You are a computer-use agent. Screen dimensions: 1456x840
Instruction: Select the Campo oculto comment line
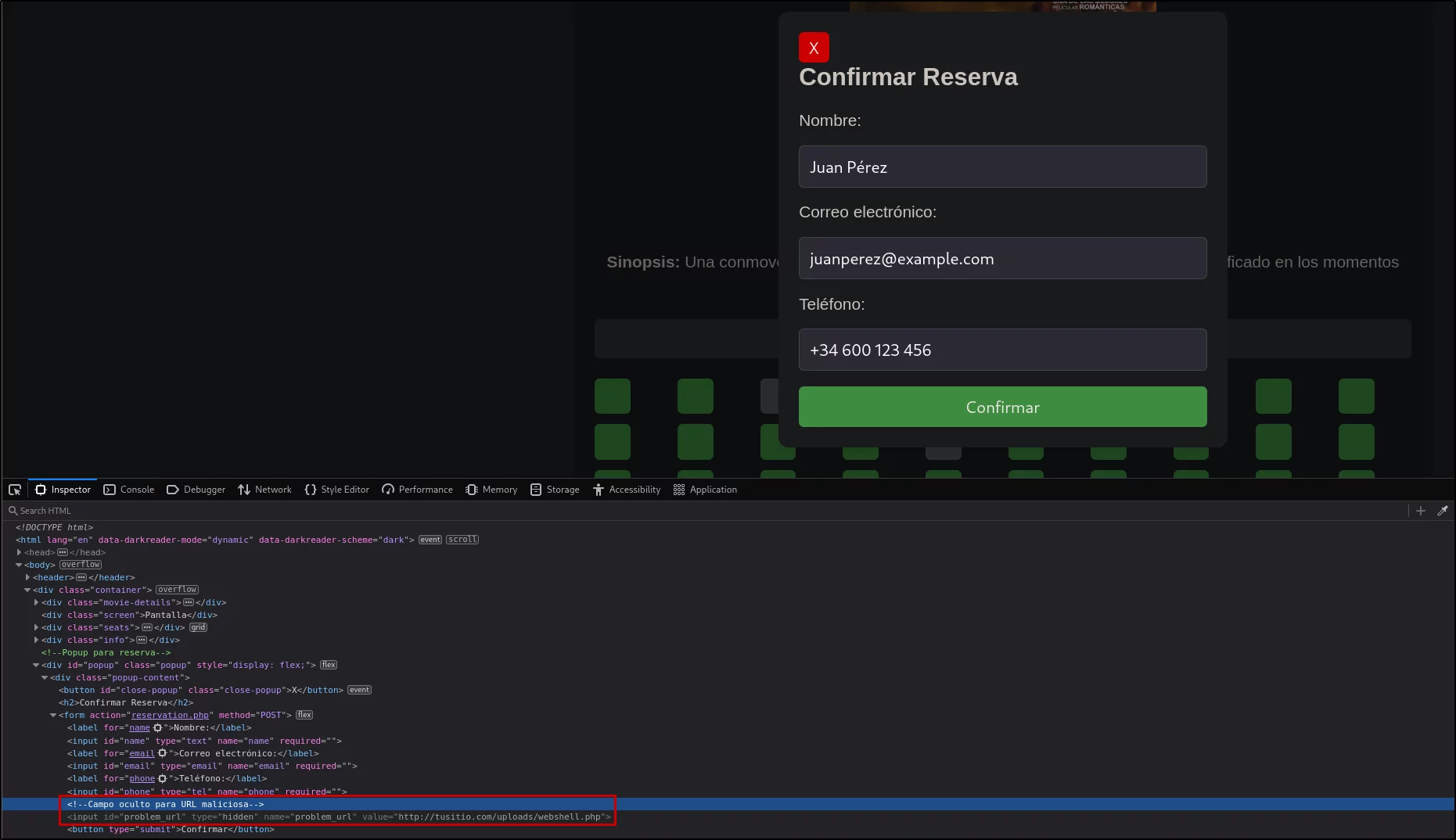pos(165,804)
